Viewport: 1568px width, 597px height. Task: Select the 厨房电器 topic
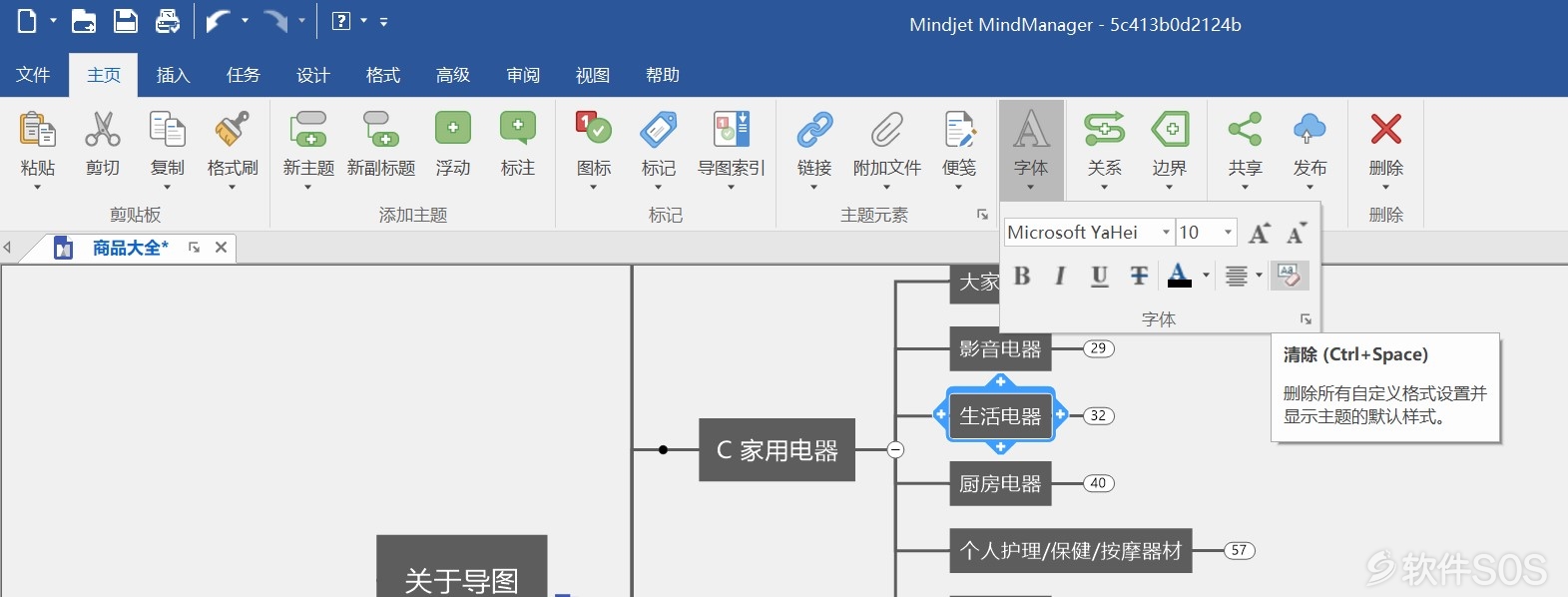pyautogui.click(x=1000, y=483)
